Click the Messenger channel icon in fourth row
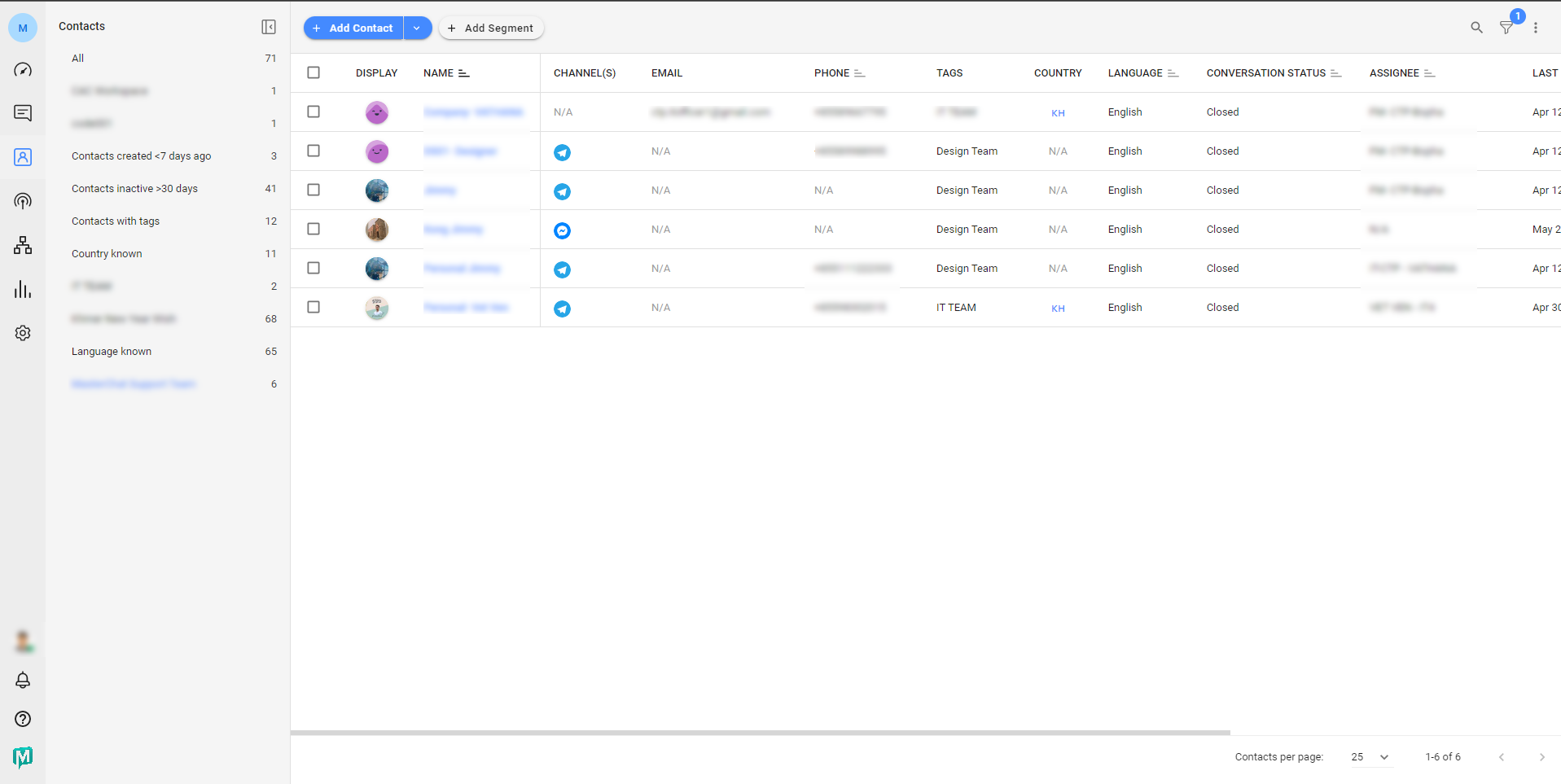The image size is (1561, 784). pyautogui.click(x=562, y=230)
